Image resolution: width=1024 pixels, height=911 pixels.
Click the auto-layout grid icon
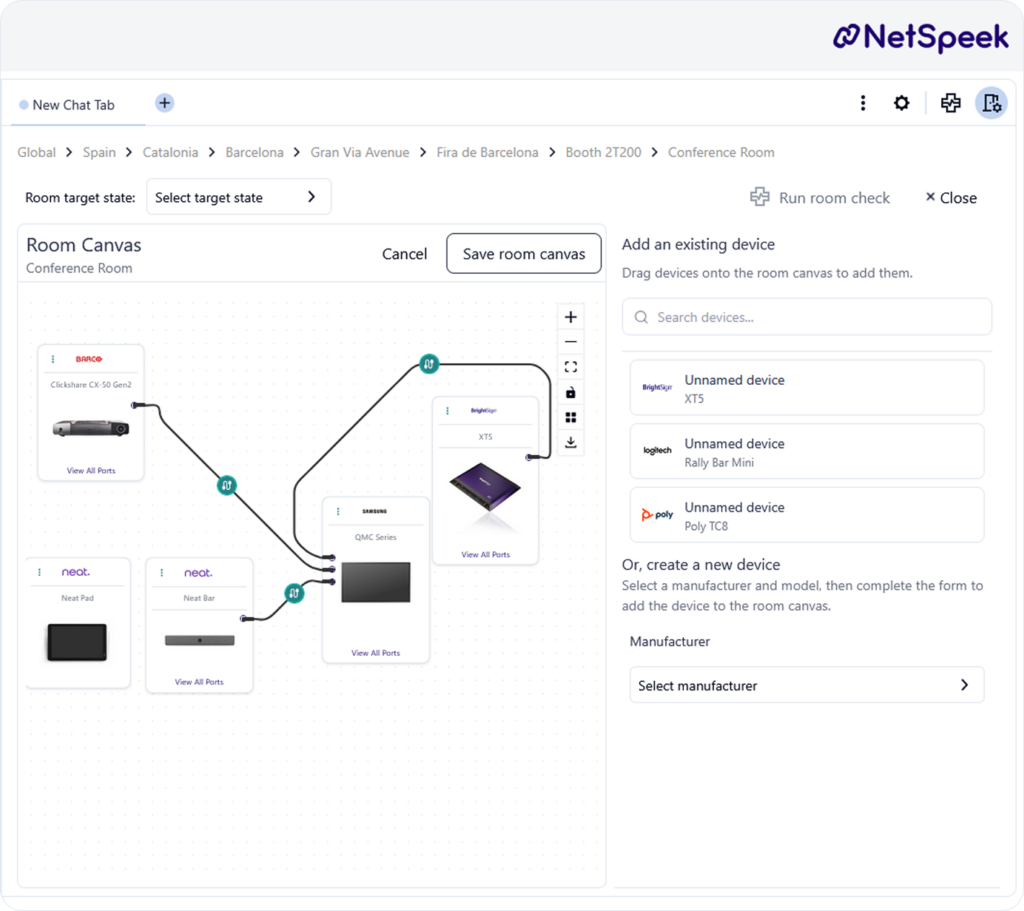[x=571, y=417]
